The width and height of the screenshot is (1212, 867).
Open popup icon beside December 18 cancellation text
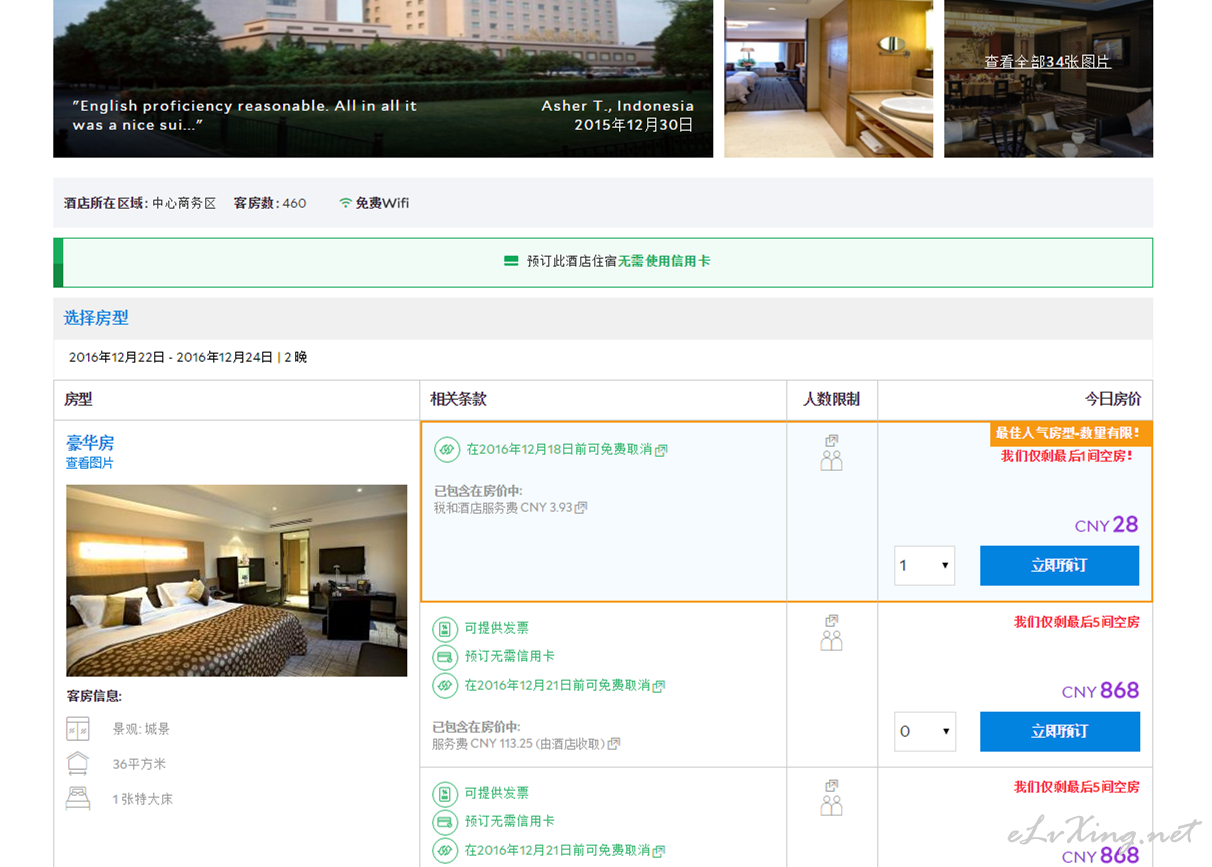click(x=661, y=450)
